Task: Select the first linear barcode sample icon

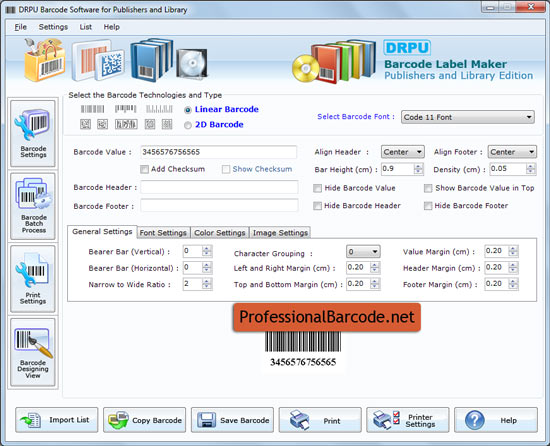Action: tap(93, 109)
